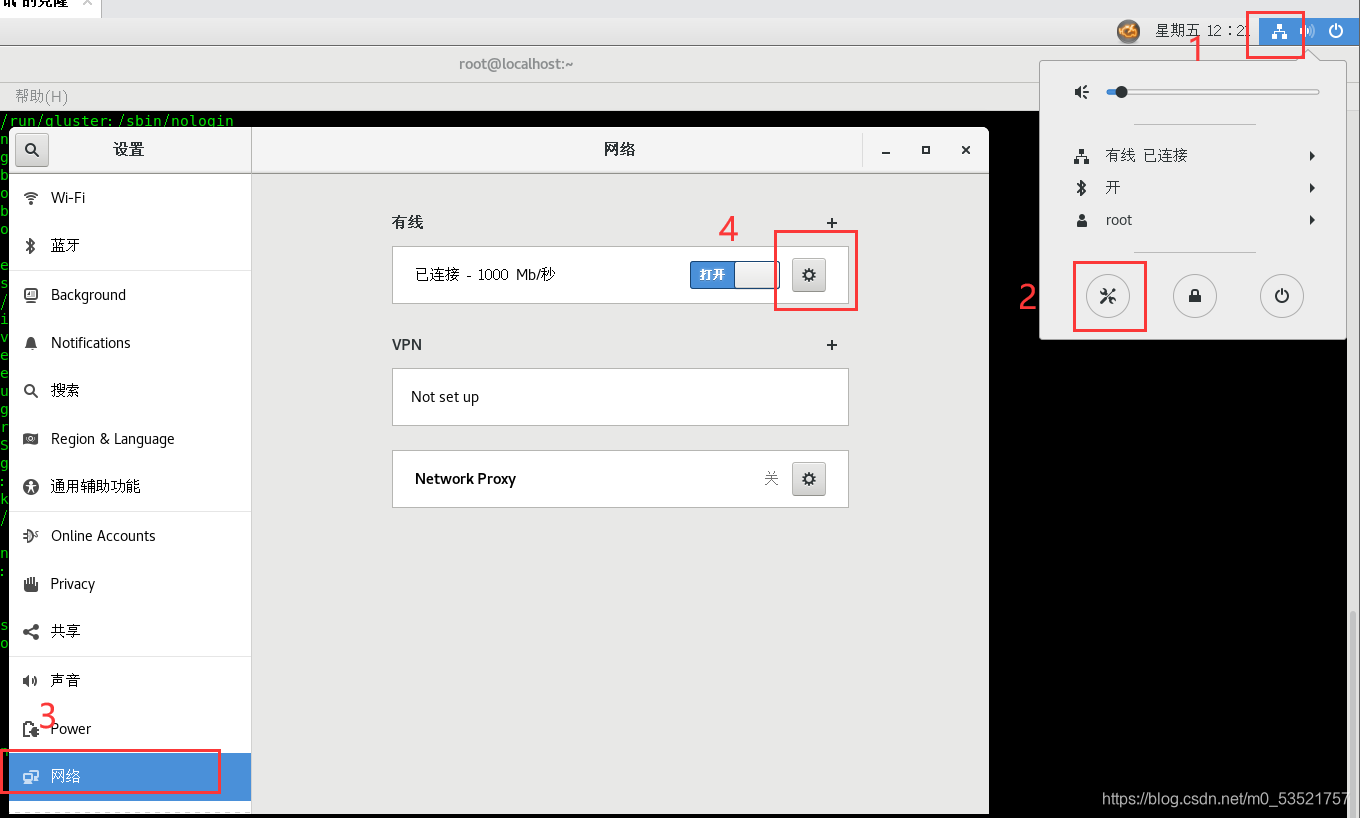Viewport: 1360px width, 818px height.
Task: Click the Wi-Fi icon in sidebar
Action: [31, 198]
